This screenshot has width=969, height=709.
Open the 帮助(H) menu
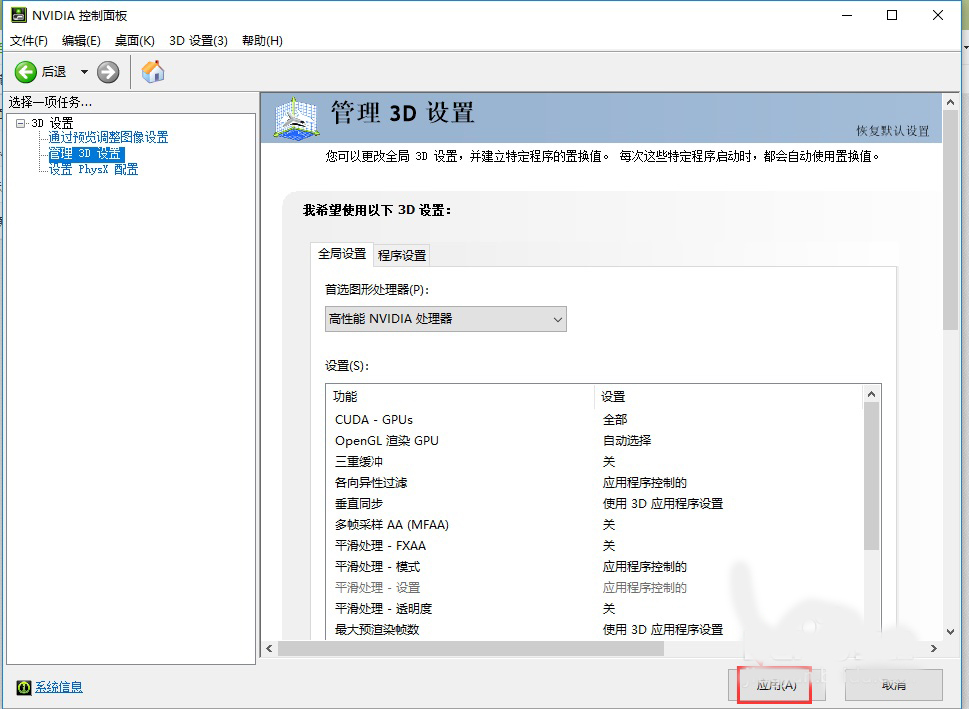[x=262, y=41]
